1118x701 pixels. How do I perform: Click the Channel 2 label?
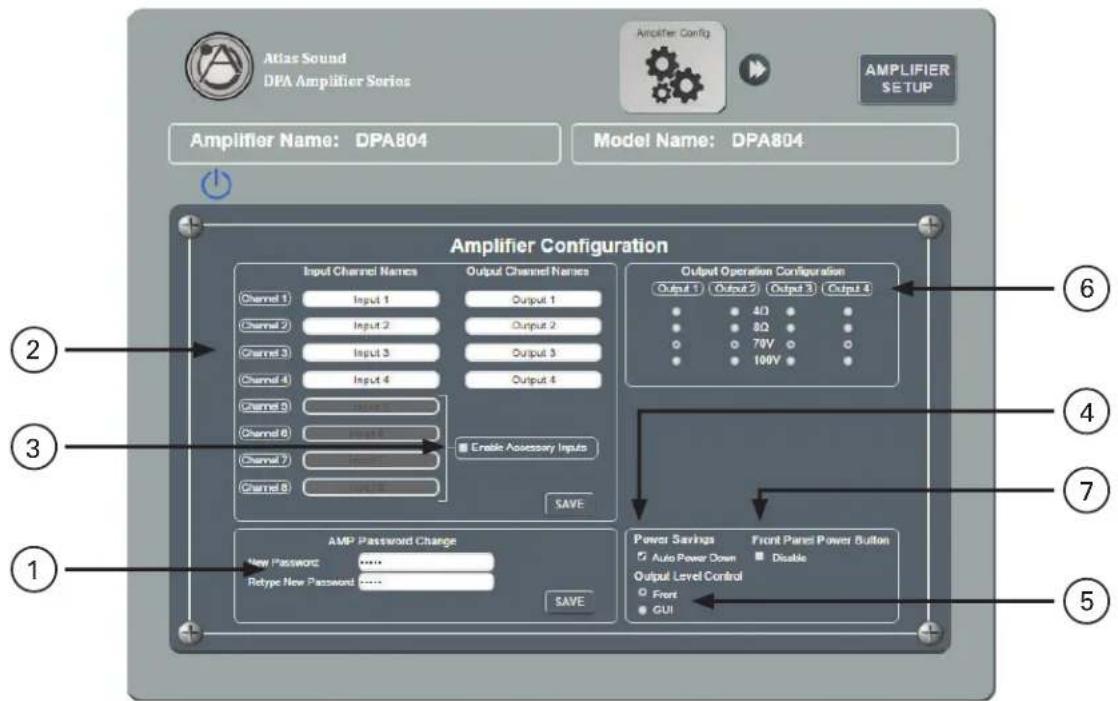265,325
